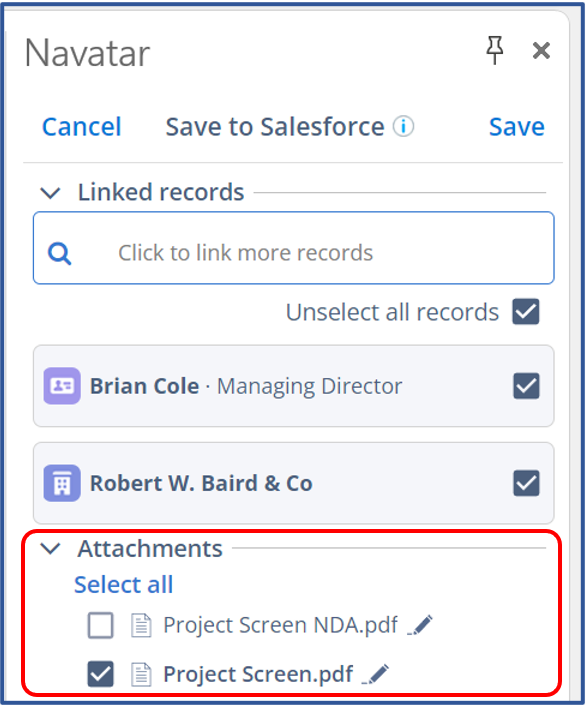Viewport: 586px width, 705px height.
Task: Uncheck the Project Screen.pdf attachment
Action: click(101, 674)
